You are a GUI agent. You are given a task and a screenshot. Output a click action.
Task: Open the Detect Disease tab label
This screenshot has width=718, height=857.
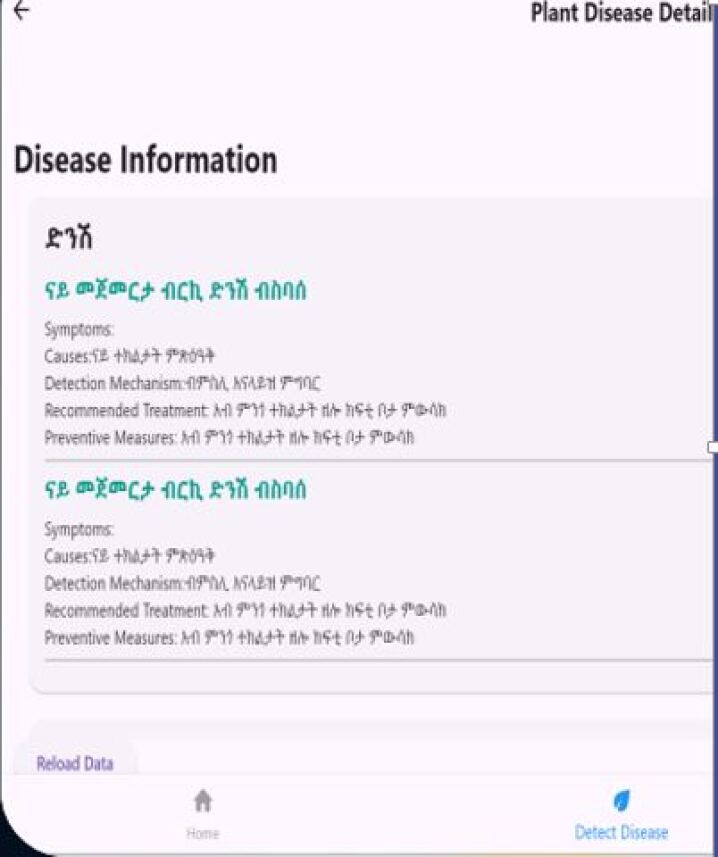tap(621, 832)
